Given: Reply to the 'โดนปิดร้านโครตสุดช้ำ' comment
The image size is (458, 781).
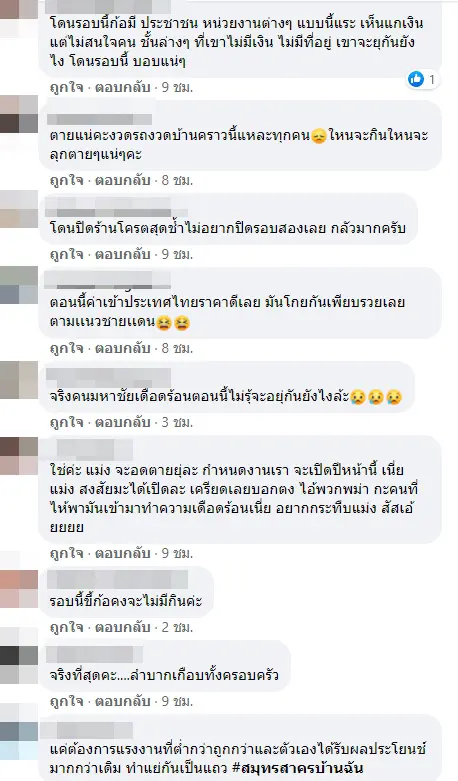Looking at the screenshot, I should 122,255.
